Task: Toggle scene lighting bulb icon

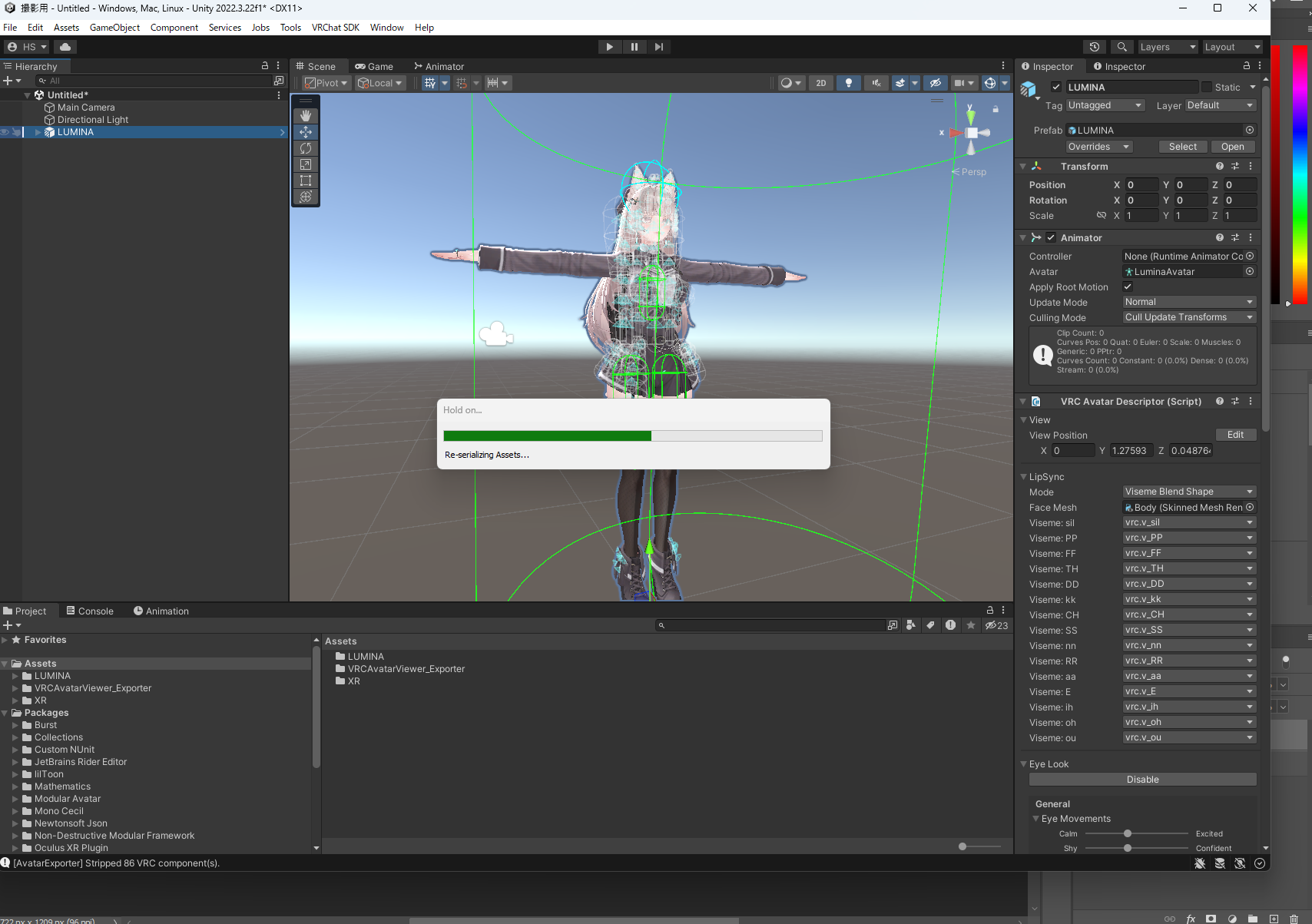Action: 848,83
